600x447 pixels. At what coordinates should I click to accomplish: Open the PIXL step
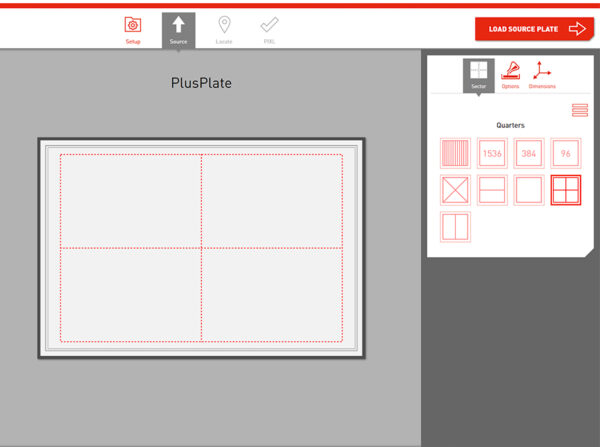coord(269,28)
